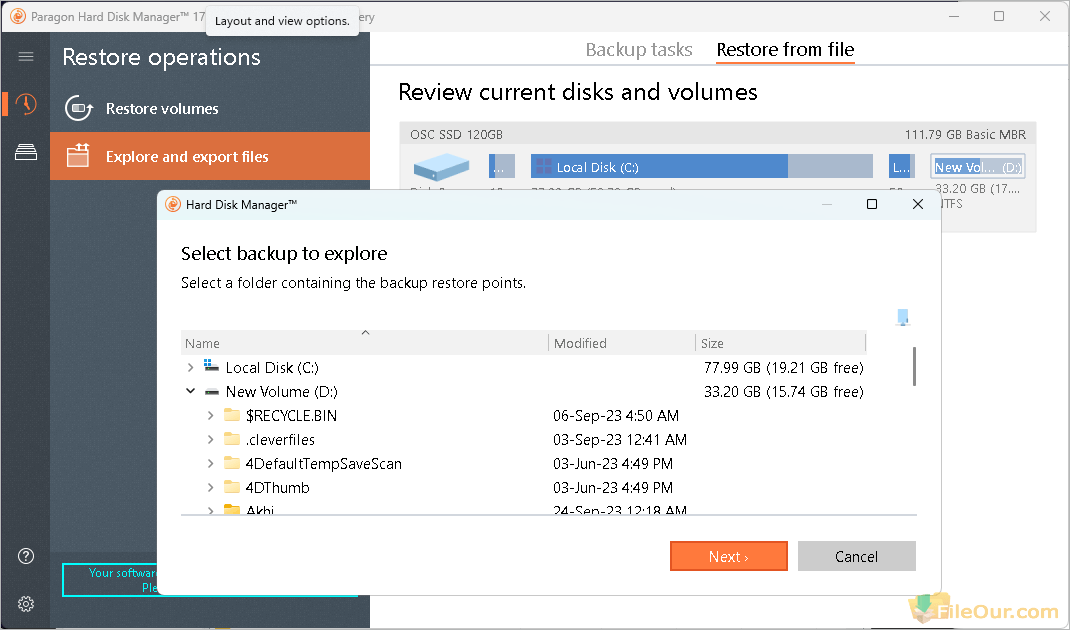Select the $RECYCLE.BIN folder row
The height and width of the screenshot is (630, 1070).
(523, 415)
